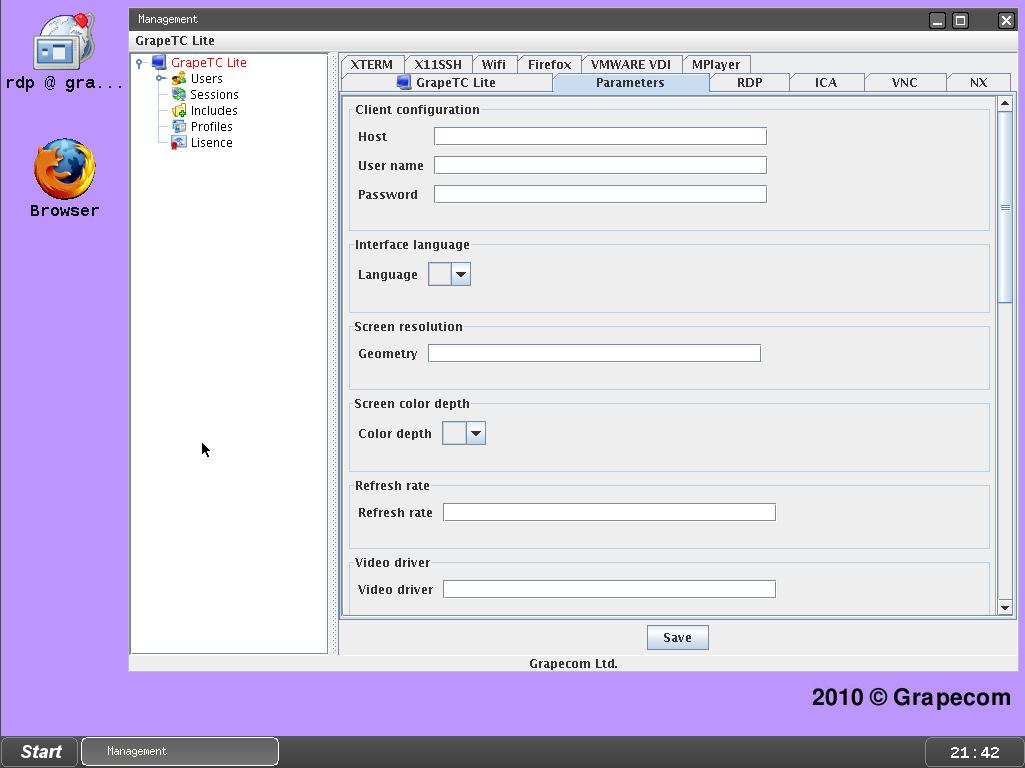
Task: Open the Start menu
Action: [41, 752]
